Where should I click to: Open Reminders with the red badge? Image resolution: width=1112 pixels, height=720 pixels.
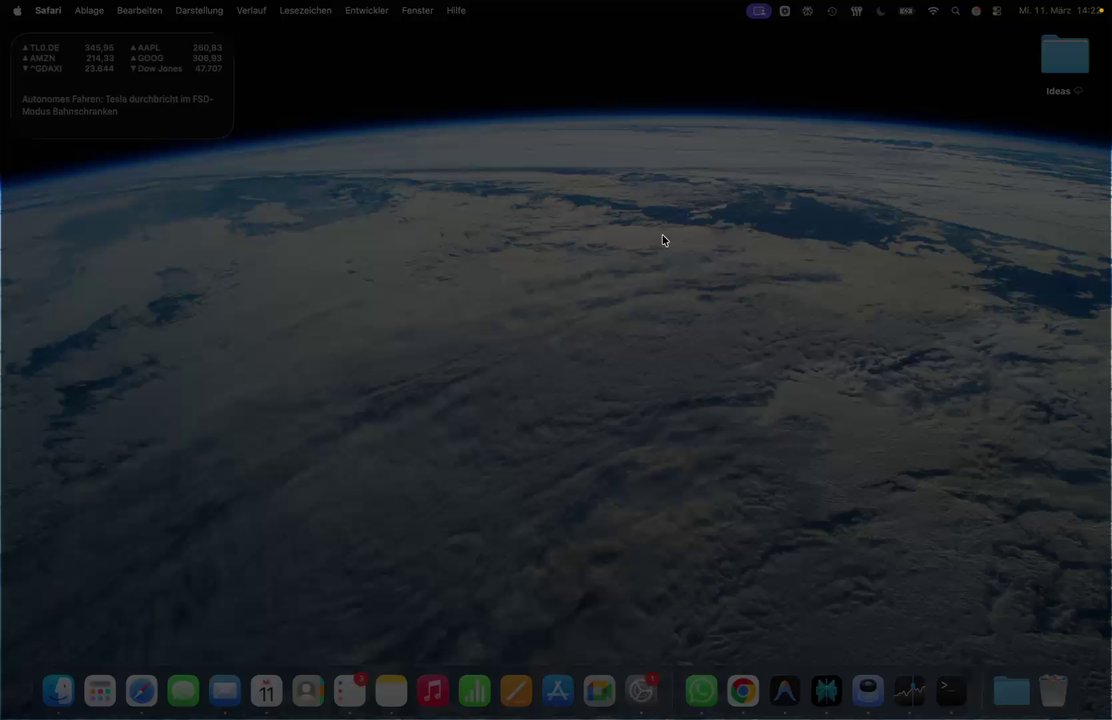coord(350,691)
